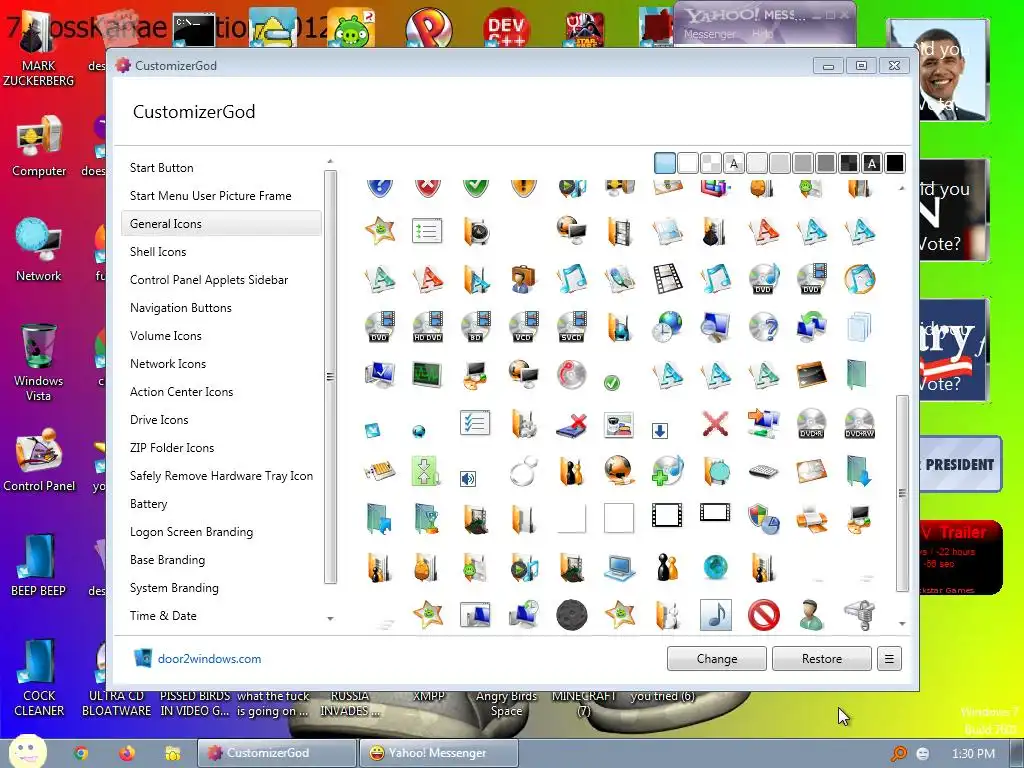Select the DVD-R disc icon
Image resolution: width=1024 pixels, height=768 pixels.
click(x=811, y=423)
